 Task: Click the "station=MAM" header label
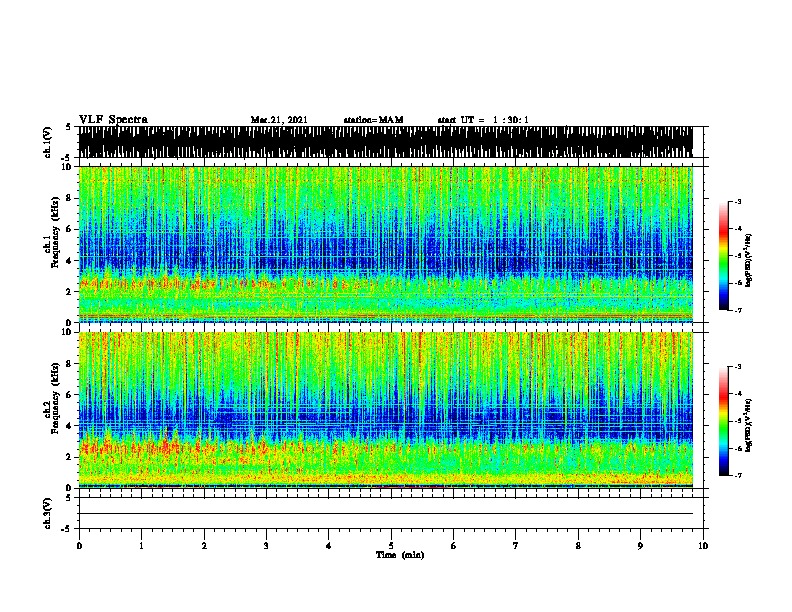point(373,120)
